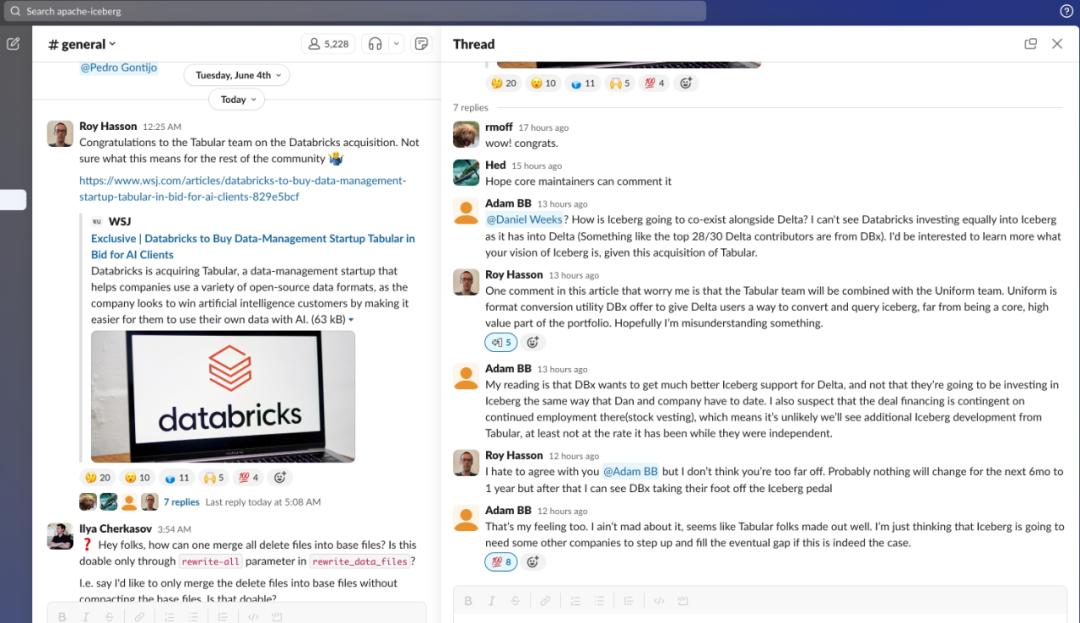The height and width of the screenshot is (623, 1080).
Task: Click the Search apache-iceberg field
Action: tap(357, 11)
